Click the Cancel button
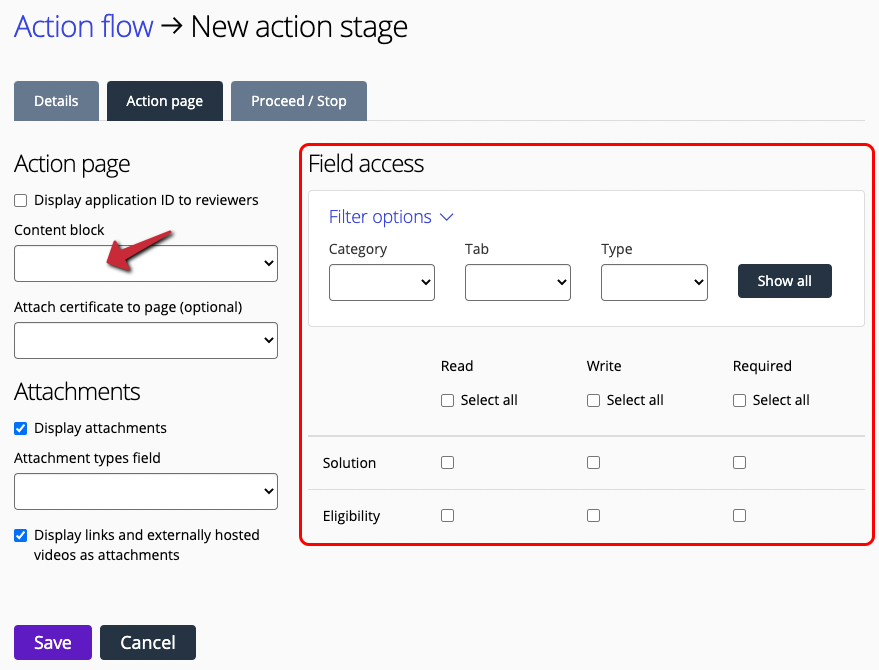879x670 pixels. point(148,642)
